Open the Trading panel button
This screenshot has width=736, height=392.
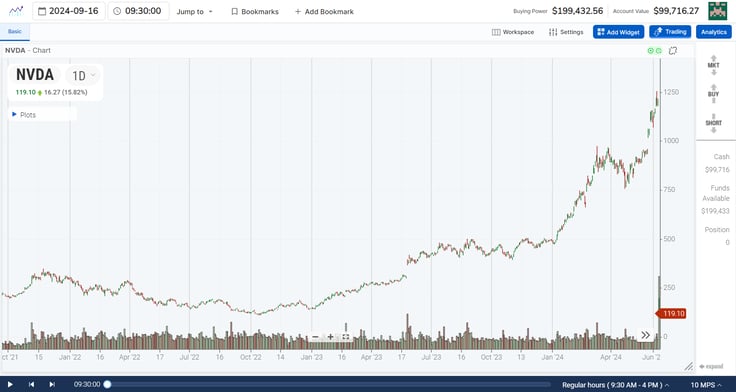click(670, 32)
